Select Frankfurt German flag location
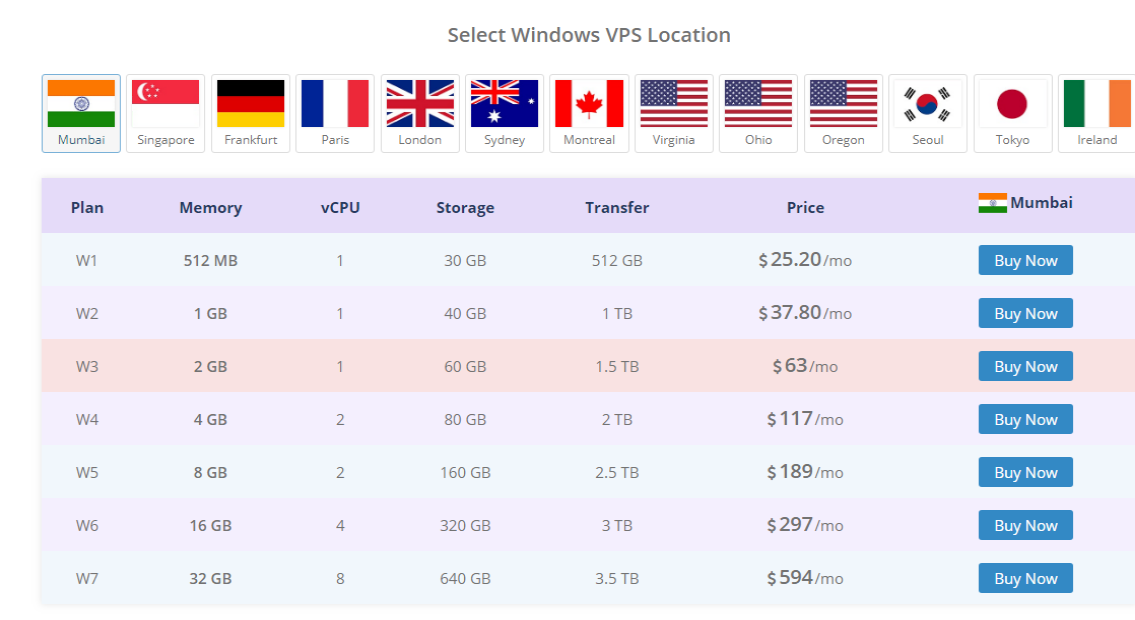This screenshot has width=1135, height=620. pyautogui.click(x=250, y=114)
